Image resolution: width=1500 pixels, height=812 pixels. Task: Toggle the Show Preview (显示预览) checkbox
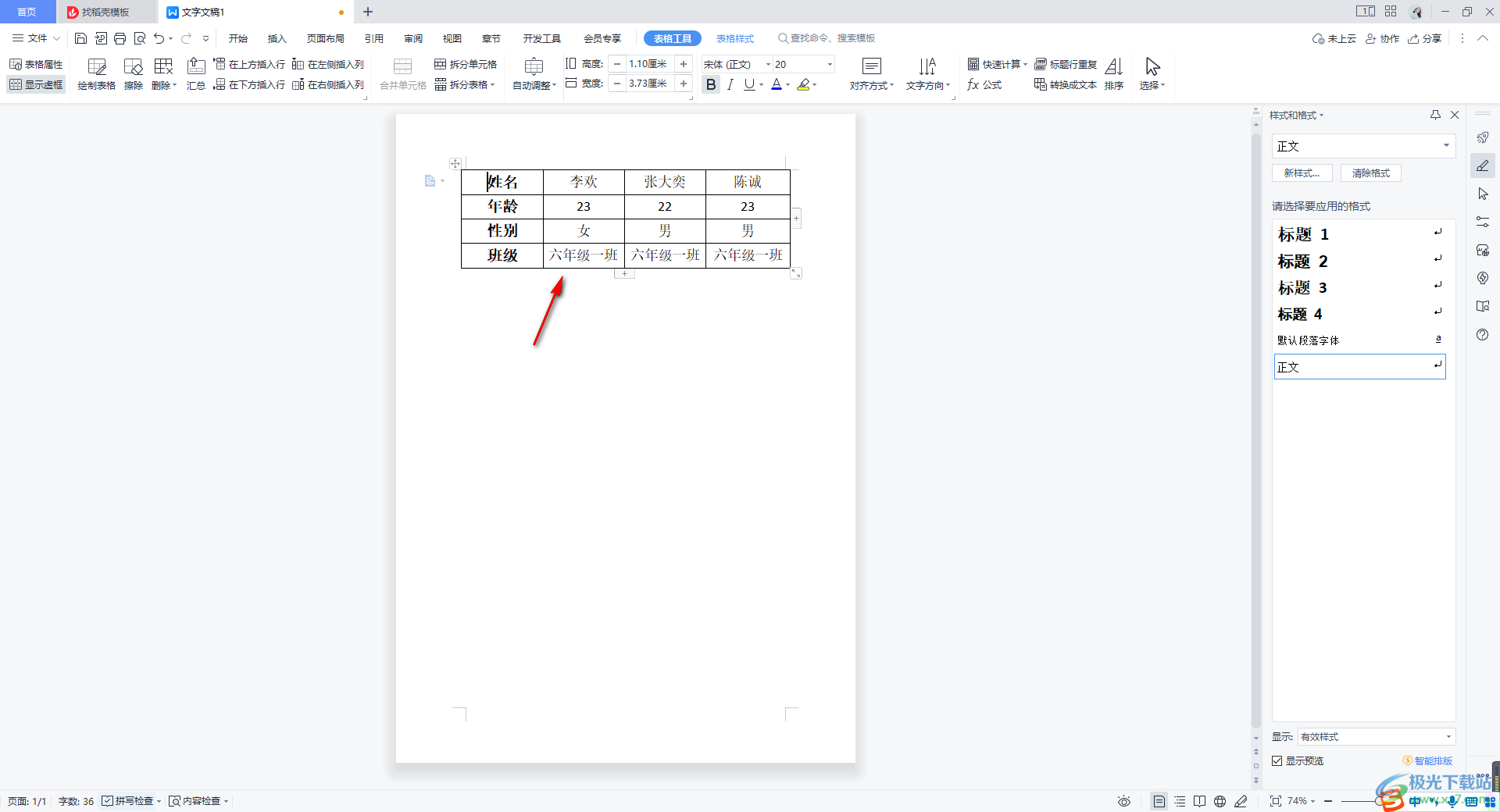click(1277, 760)
